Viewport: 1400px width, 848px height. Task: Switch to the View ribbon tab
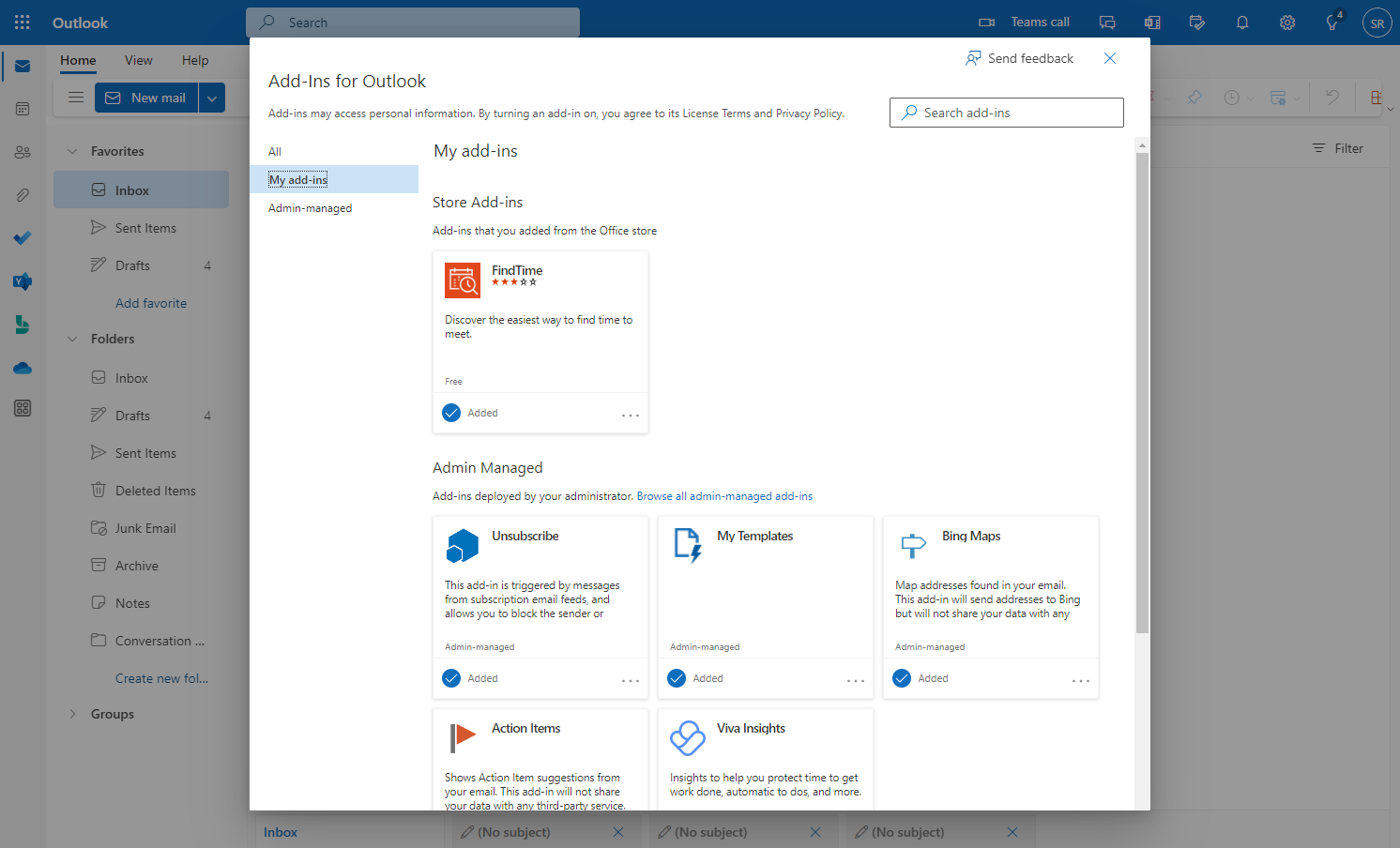point(138,60)
